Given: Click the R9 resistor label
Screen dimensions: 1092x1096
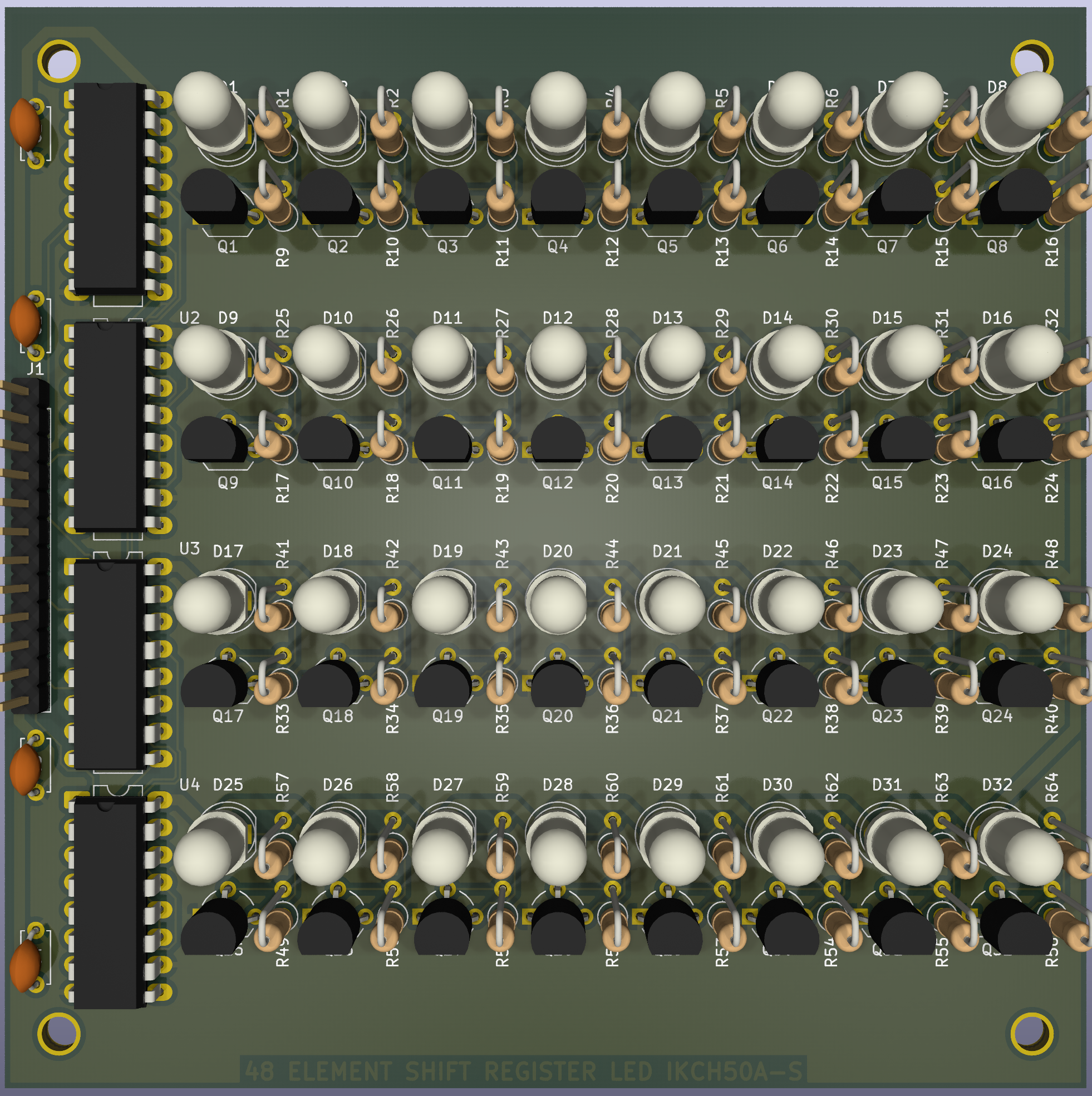Looking at the screenshot, I should [x=282, y=257].
